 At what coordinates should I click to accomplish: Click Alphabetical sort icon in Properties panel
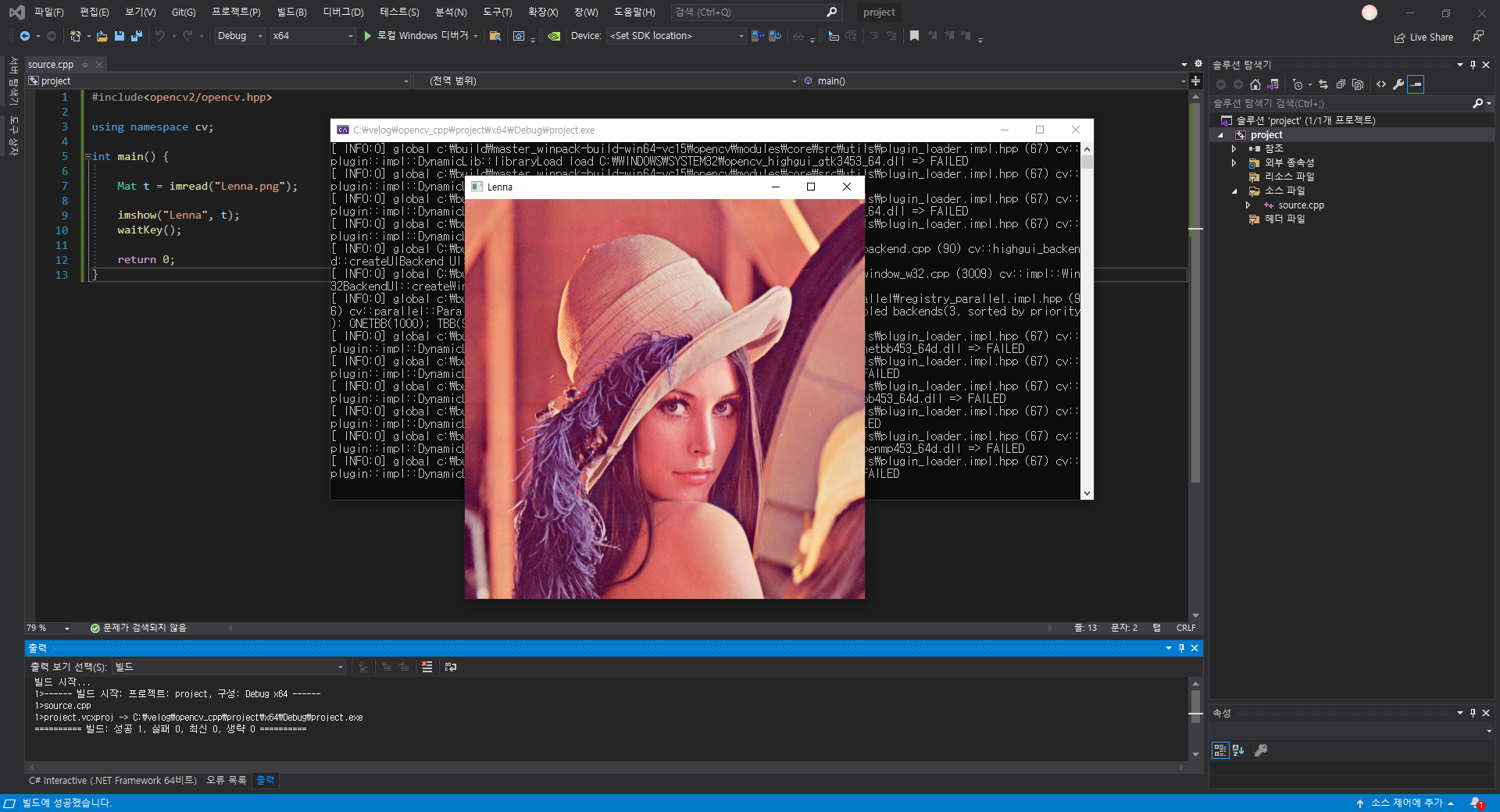click(x=1238, y=750)
